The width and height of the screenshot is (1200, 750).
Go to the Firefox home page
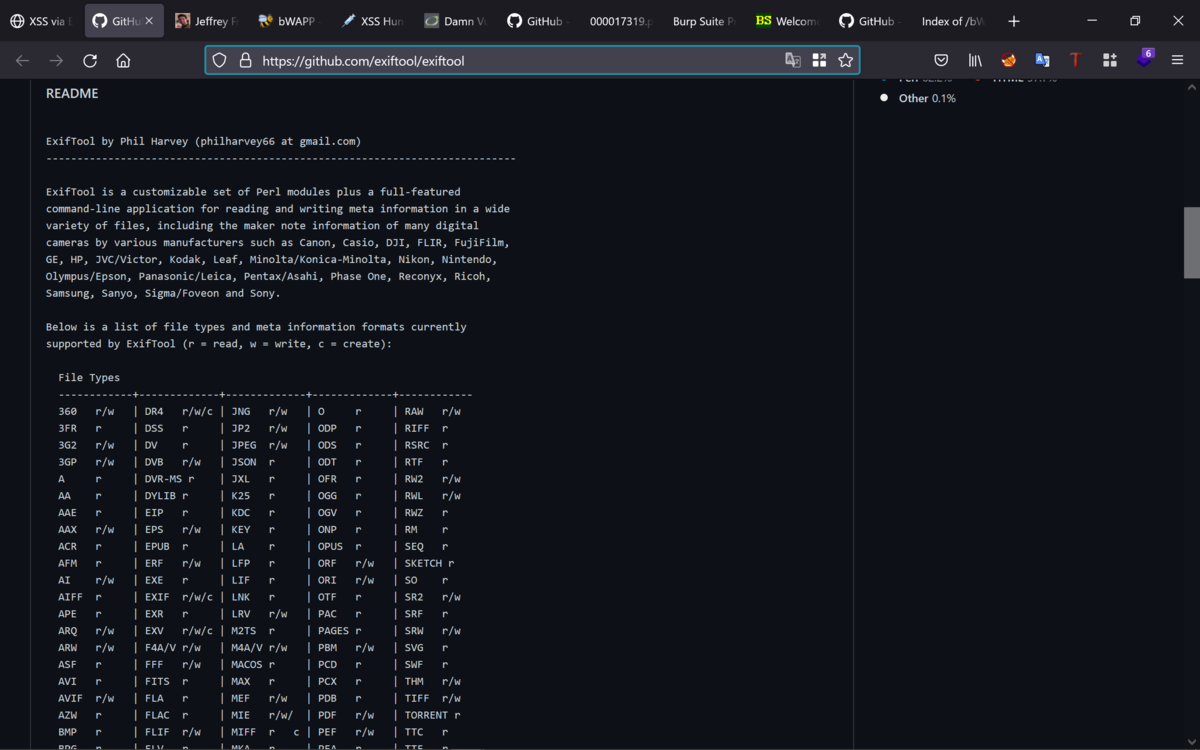pos(123,60)
